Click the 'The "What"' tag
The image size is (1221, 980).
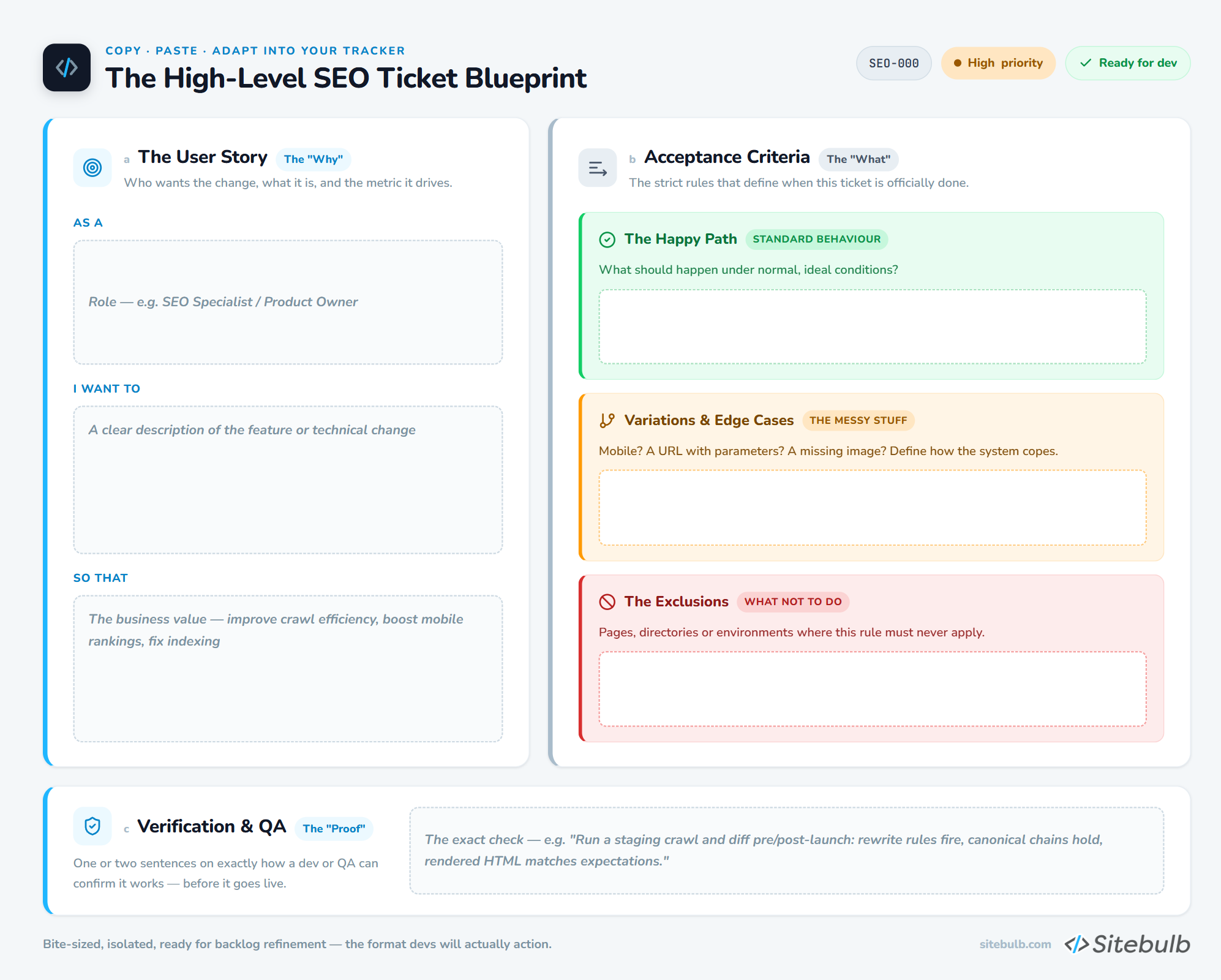[x=858, y=159]
